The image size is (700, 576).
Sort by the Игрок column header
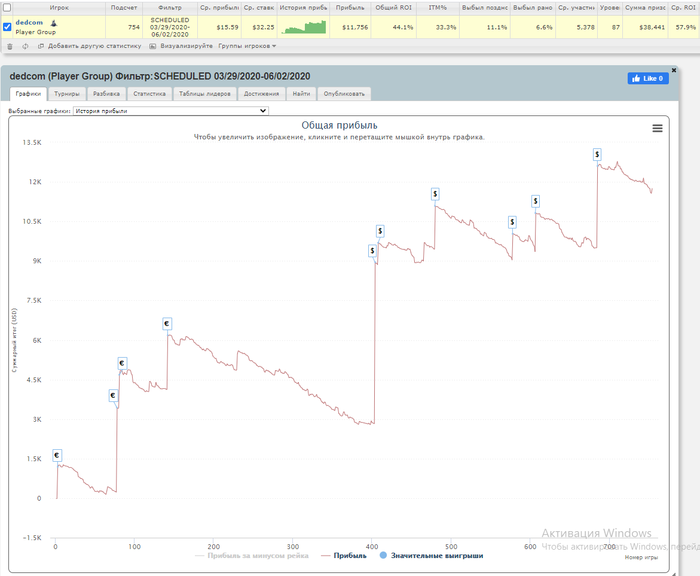59,8
